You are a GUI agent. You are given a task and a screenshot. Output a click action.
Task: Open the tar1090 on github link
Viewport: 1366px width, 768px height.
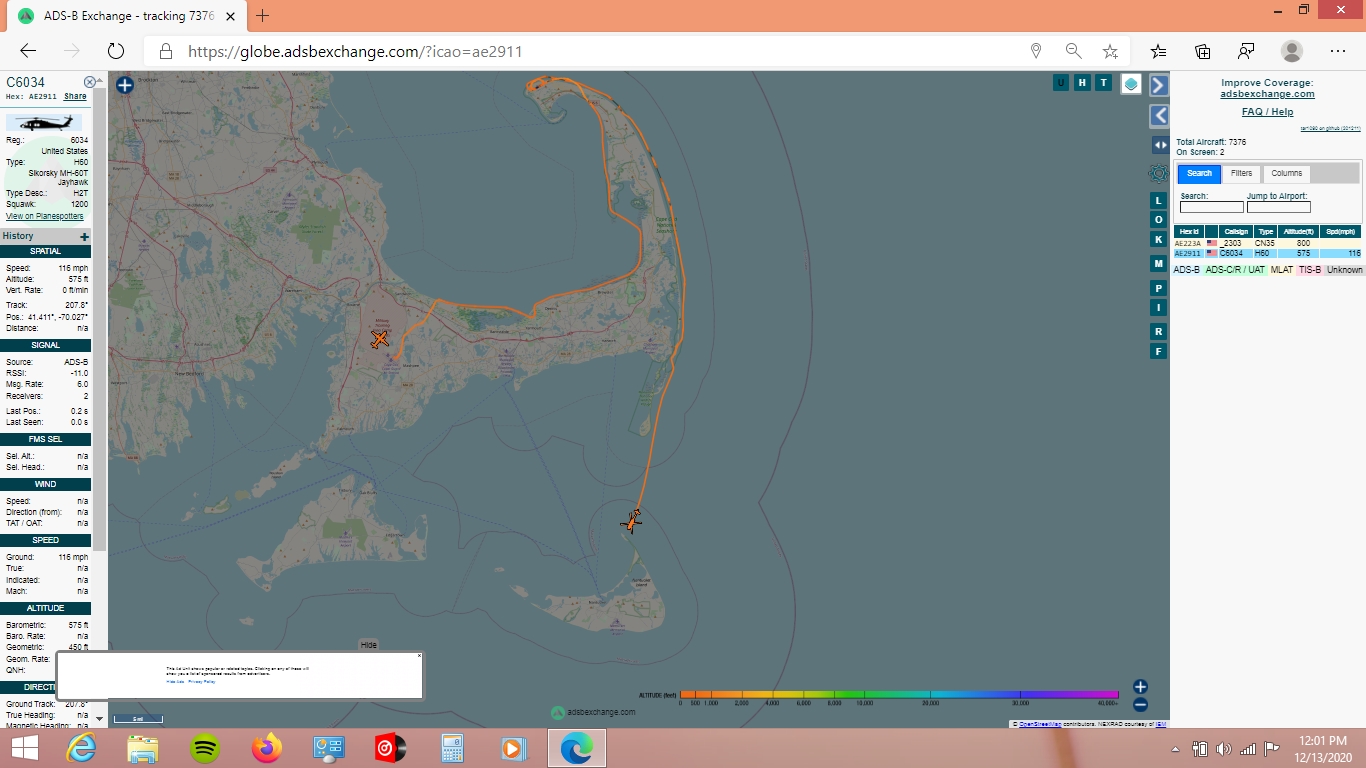pos(1330,128)
